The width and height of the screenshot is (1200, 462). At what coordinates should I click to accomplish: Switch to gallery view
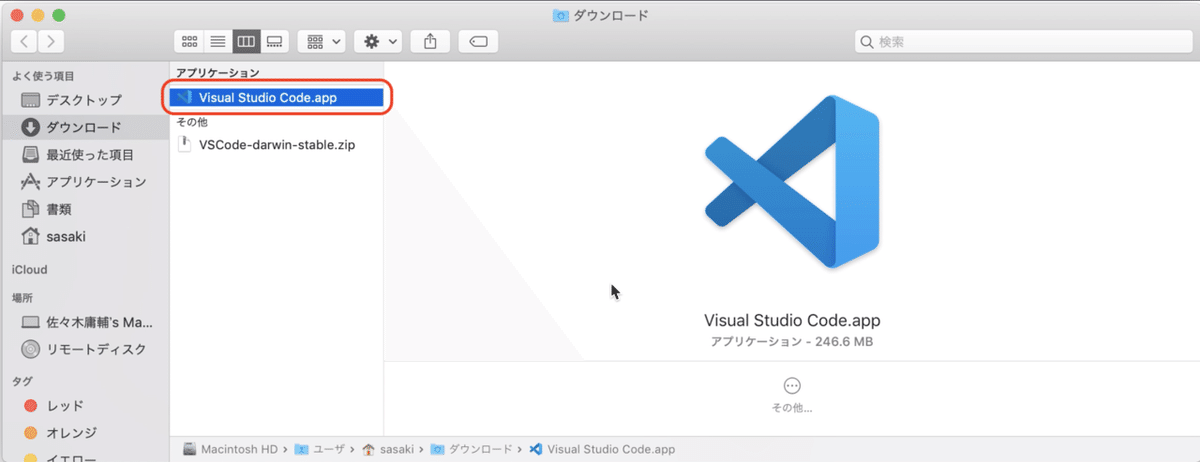click(275, 41)
